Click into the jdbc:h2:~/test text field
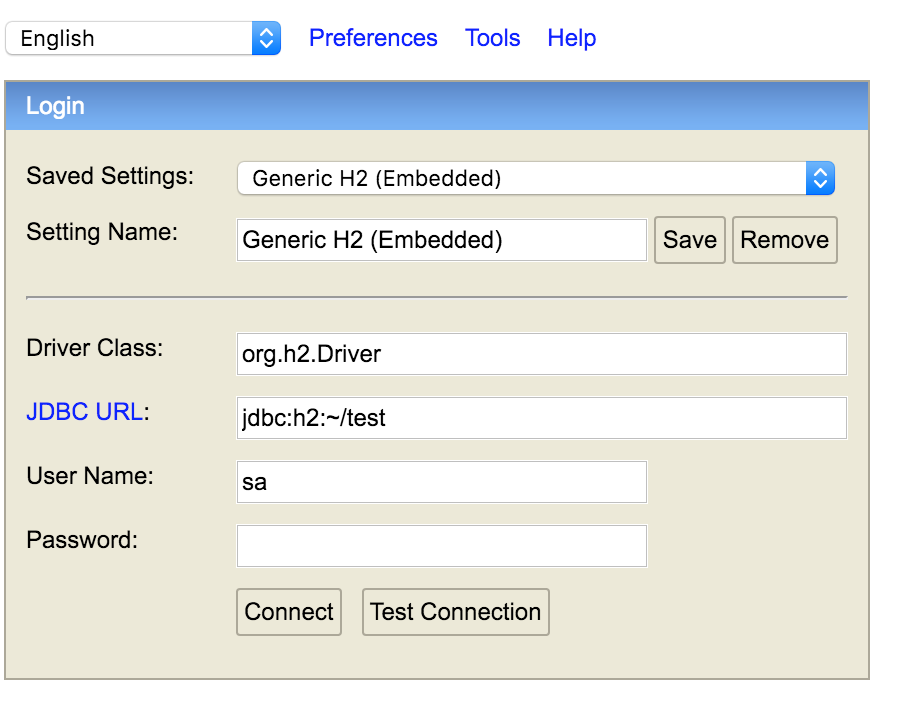 541,418
